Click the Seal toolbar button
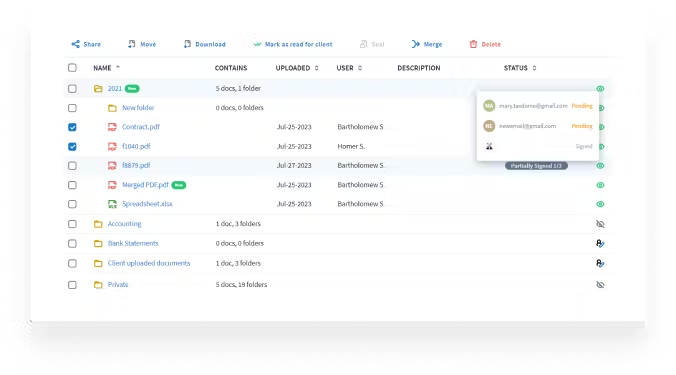Viewport: 676px width, 375px height. tap(372, 44)
